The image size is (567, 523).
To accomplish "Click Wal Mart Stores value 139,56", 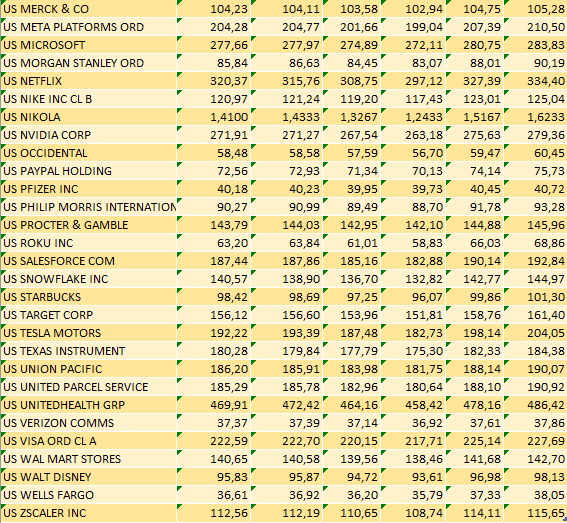I will [x=359, y=459].
